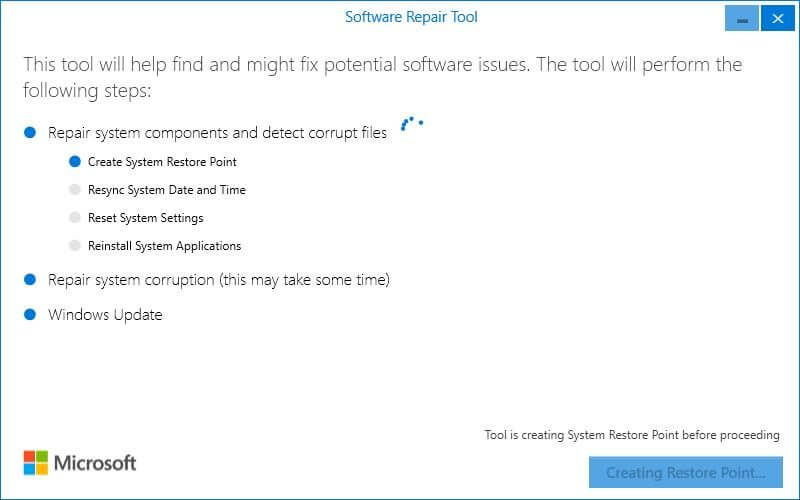Click grey bullet beside Reinstall System Applications
The image size is (800, 500).
pyautogui.click(x=75, y=246)
